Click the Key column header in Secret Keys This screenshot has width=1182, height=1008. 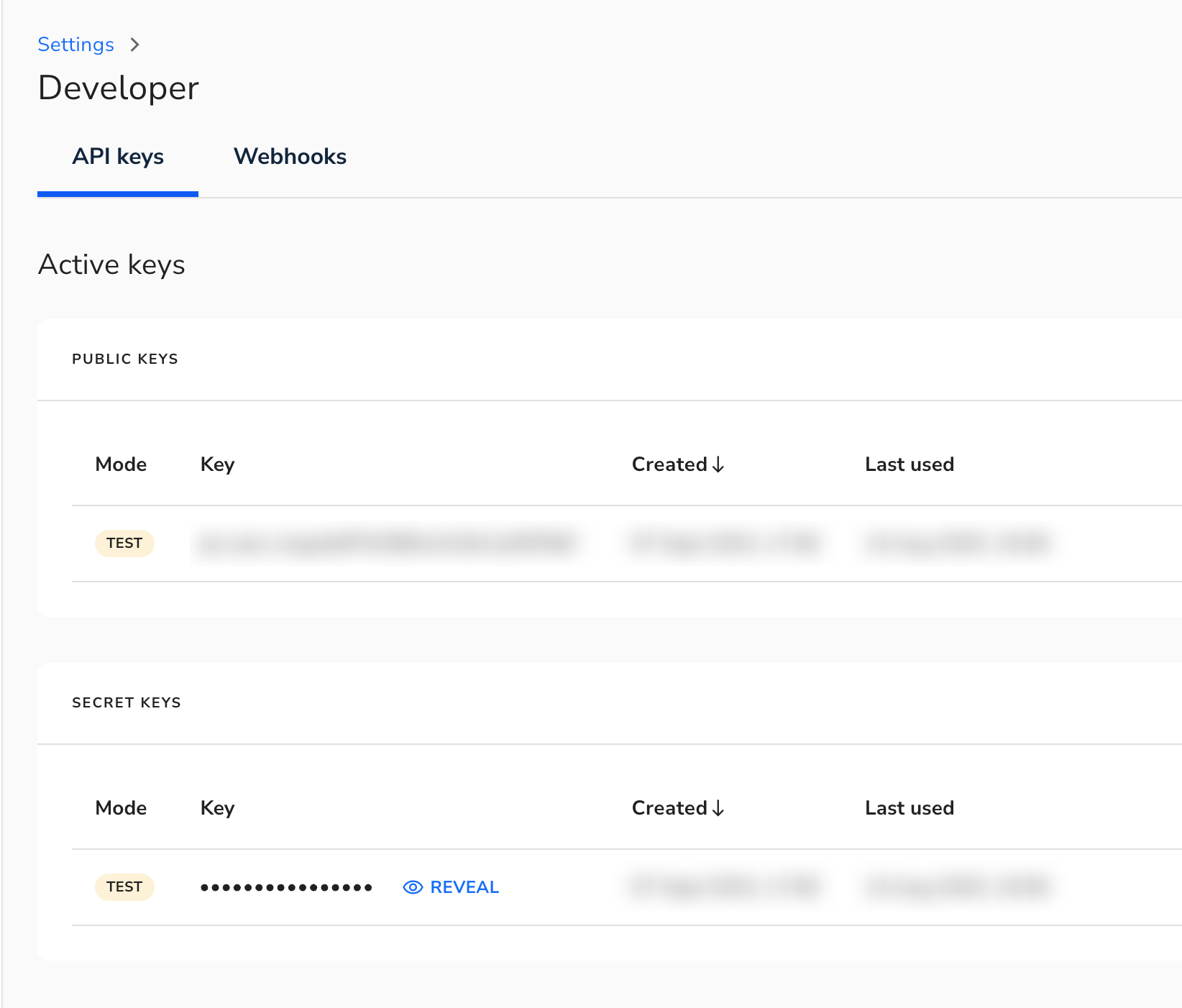pos(217,808)
